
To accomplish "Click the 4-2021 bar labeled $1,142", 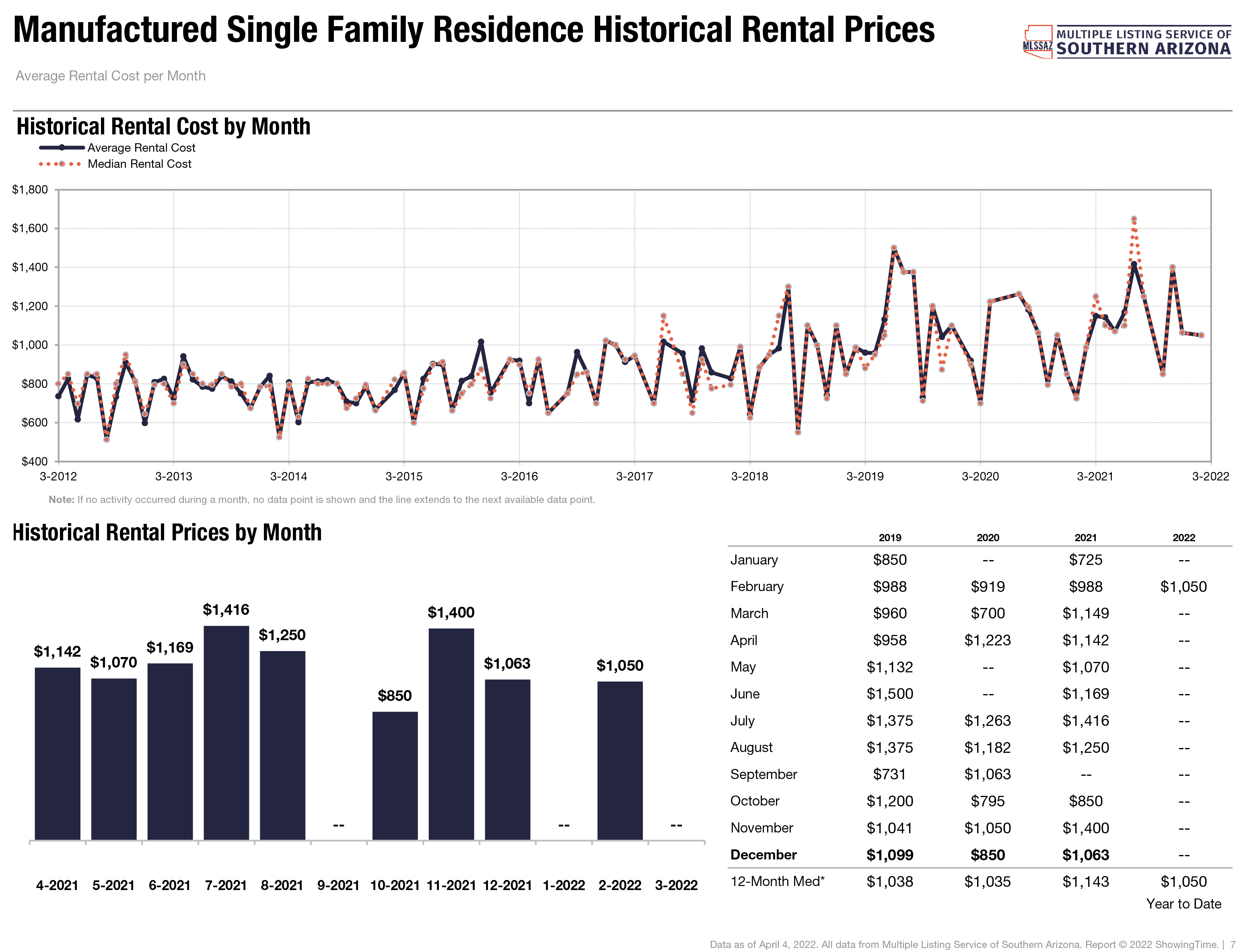I will [x=57, y=753].
